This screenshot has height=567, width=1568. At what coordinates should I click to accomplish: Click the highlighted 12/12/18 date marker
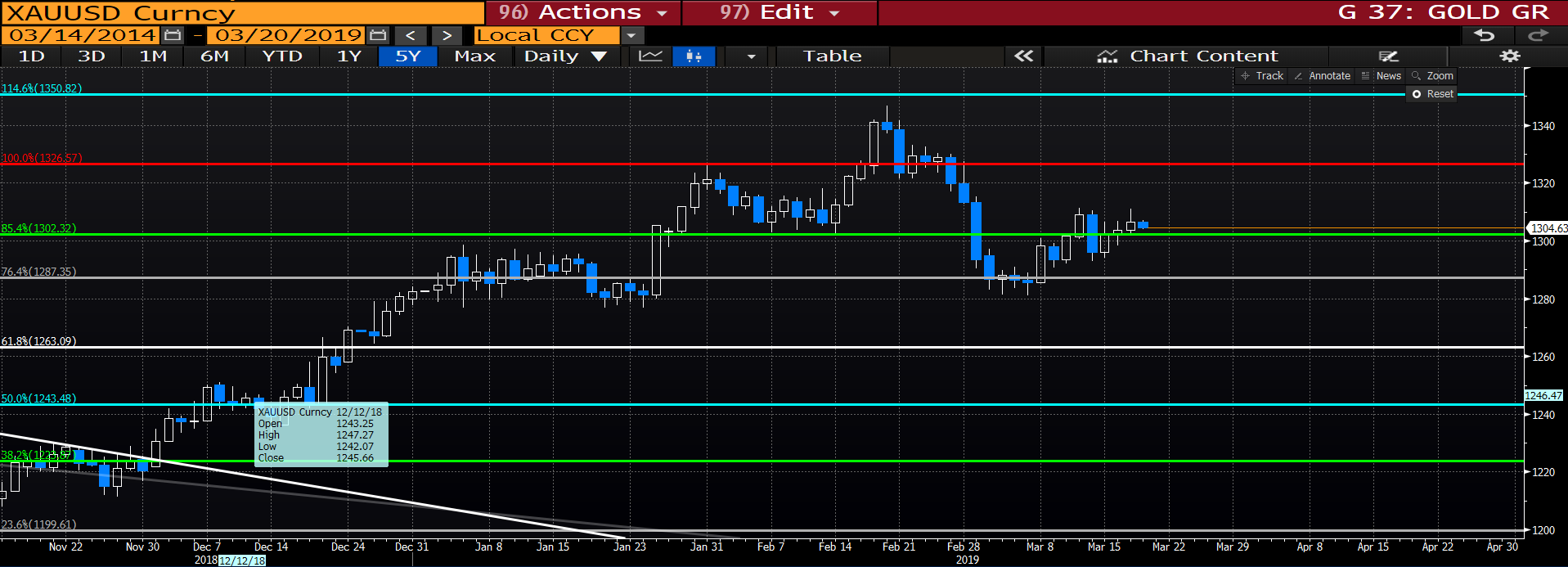click(242, 560)
